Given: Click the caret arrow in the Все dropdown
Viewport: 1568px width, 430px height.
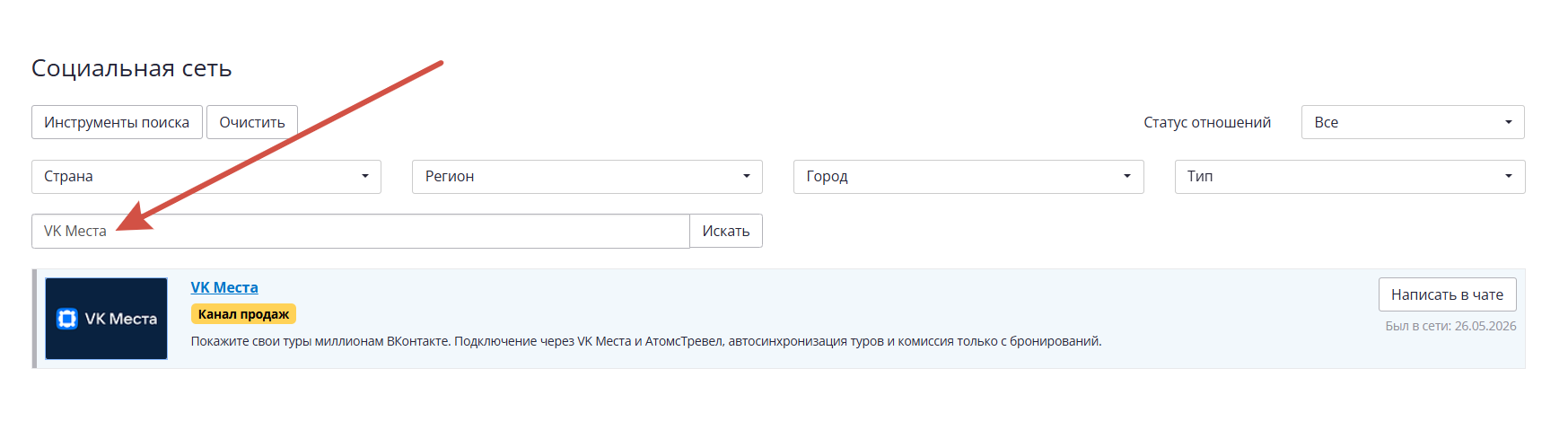Looking at the screenshot, I should coord(1509,122).
